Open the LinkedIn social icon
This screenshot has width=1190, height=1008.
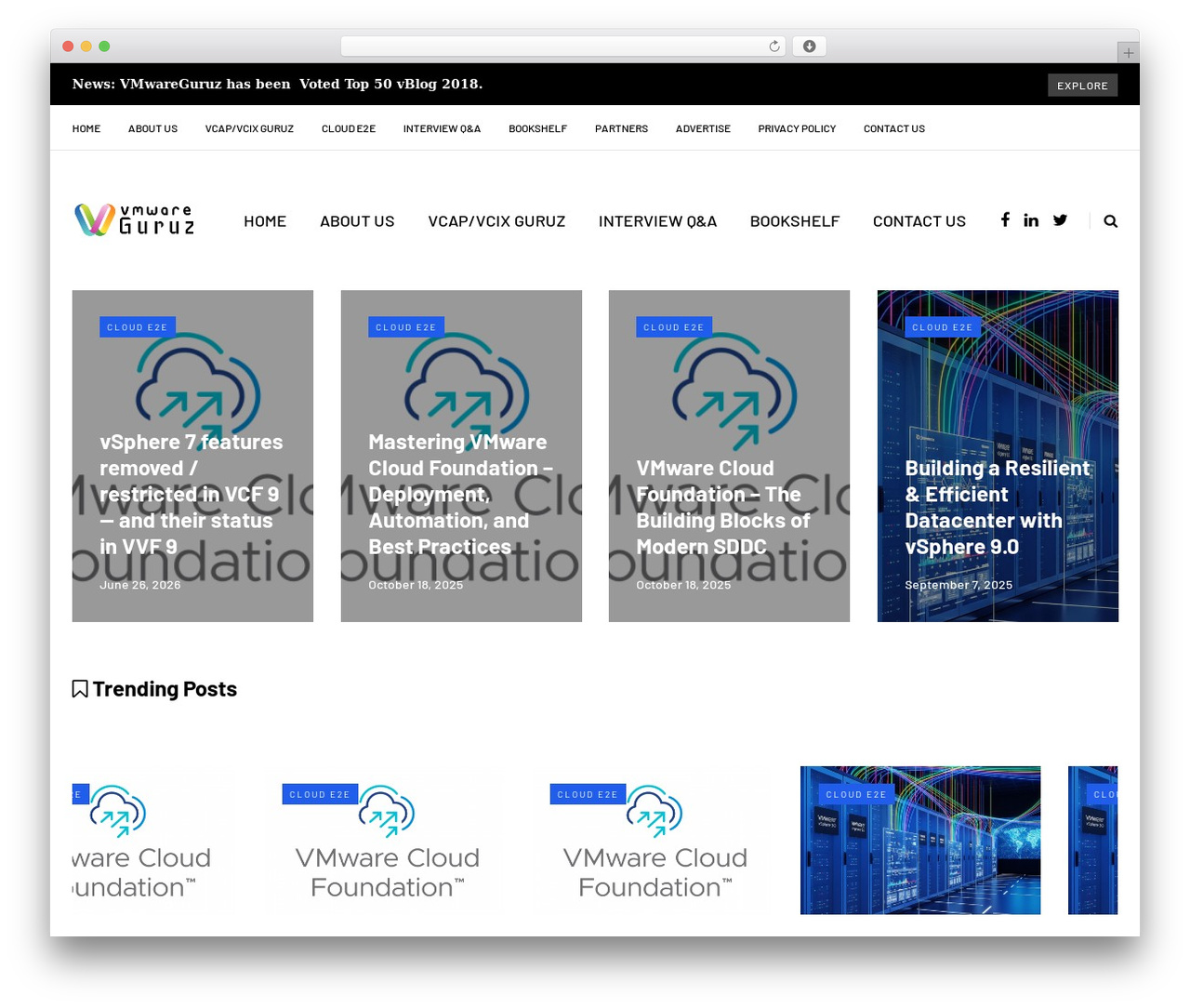1031,220
